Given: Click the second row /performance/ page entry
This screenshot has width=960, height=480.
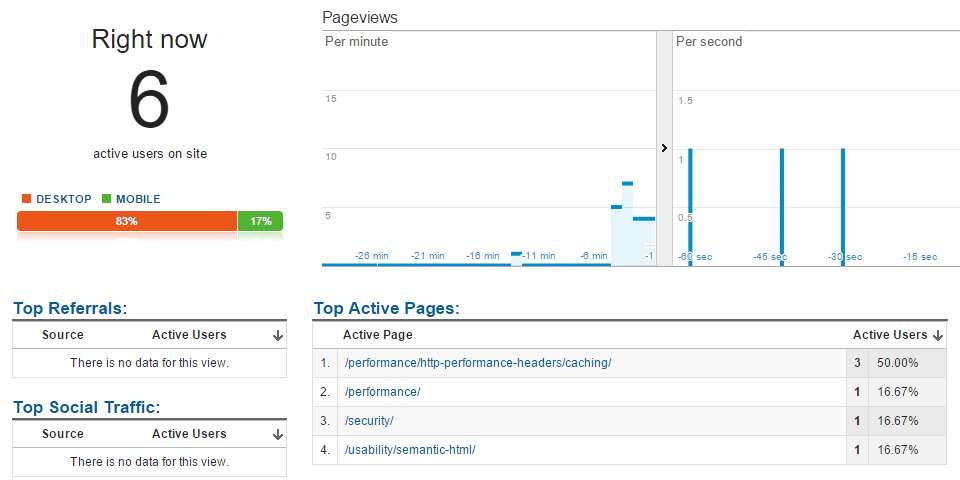Looking at the screenshot, I should click(x=381, y=392).
